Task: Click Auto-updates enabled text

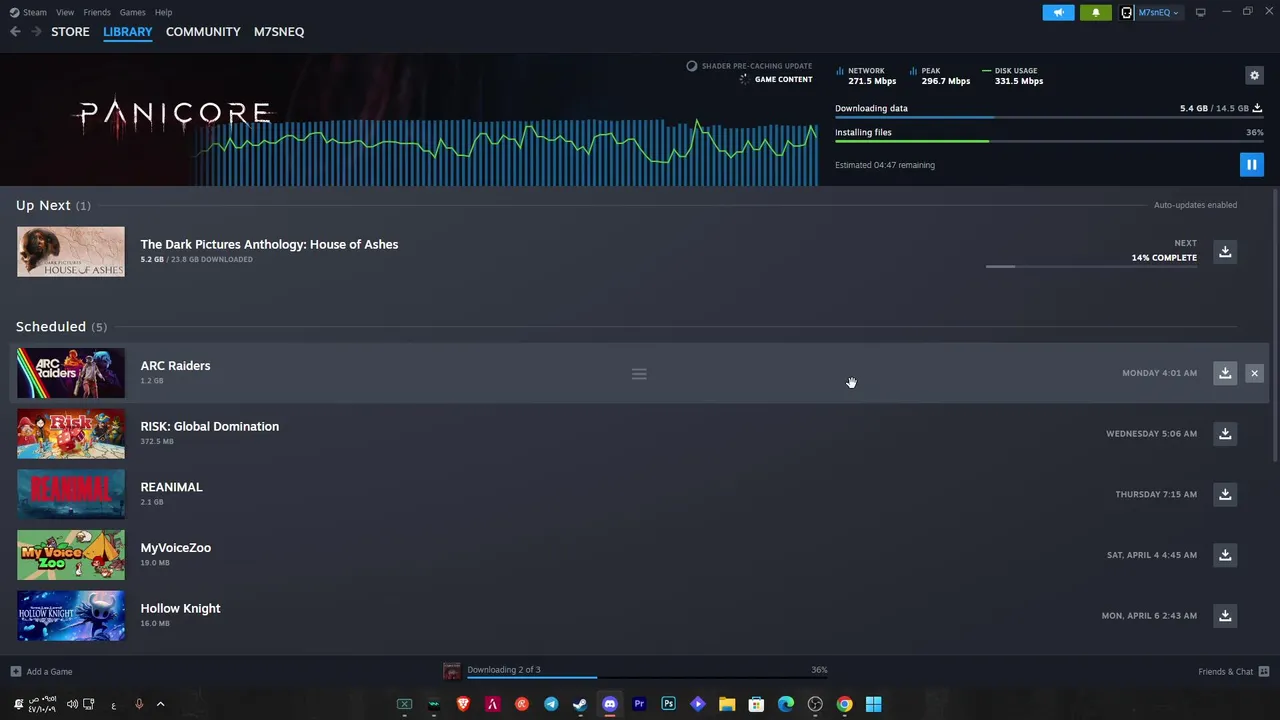Action: click(1195, 205)
